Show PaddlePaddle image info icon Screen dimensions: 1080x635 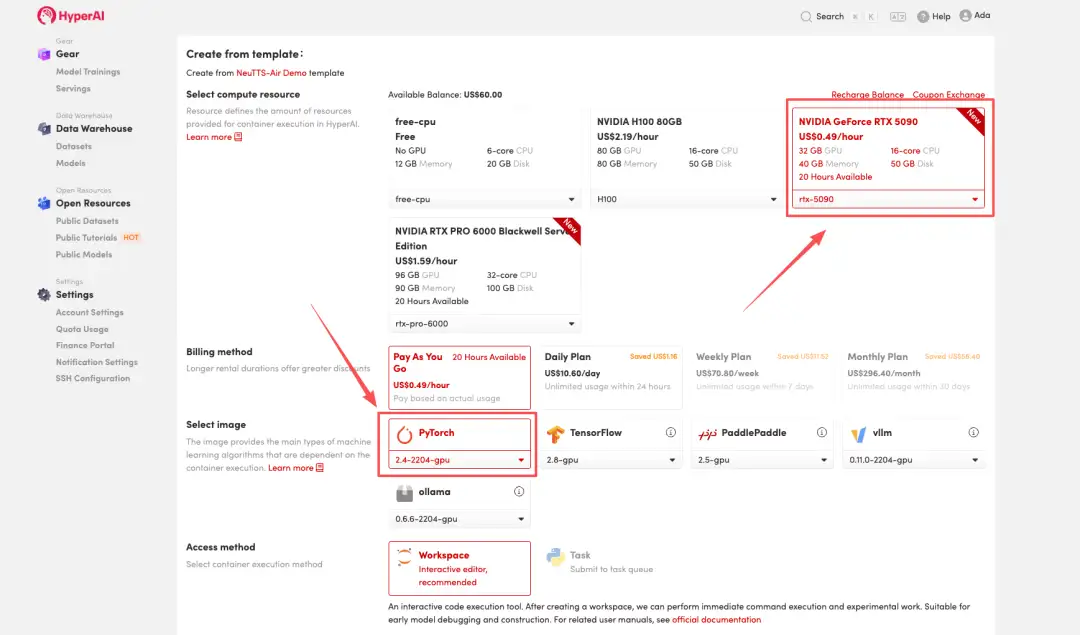click(x=822, y=433)
